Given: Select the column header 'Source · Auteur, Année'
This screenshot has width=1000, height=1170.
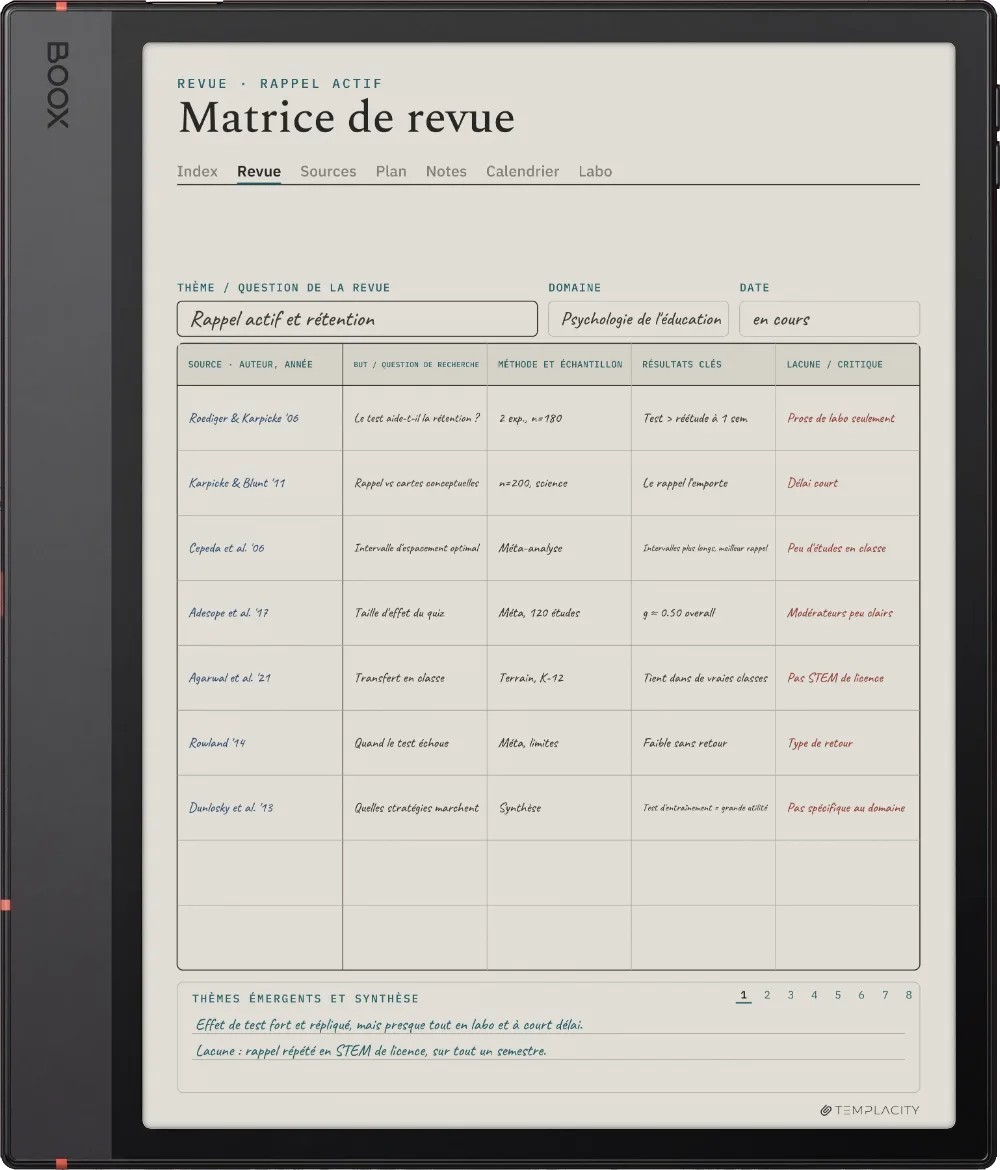Looking at the screenshot, I should tap(260, 364).
